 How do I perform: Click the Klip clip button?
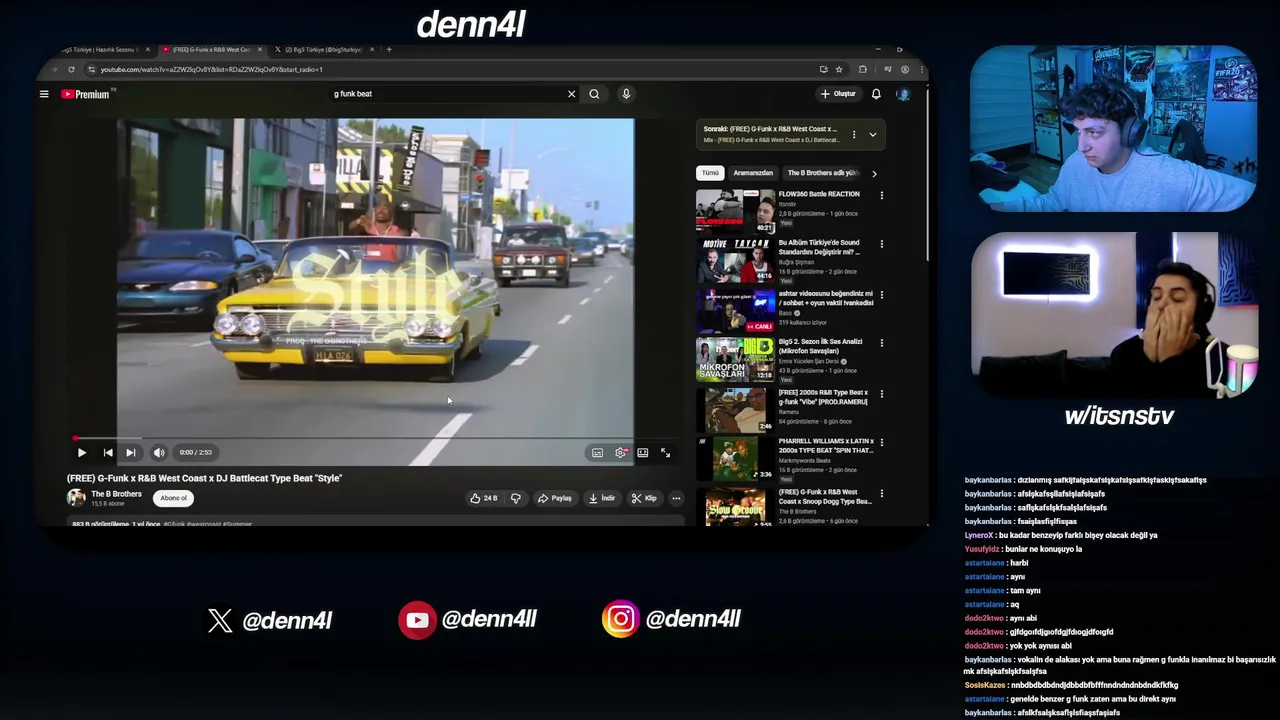(x=645, y=498)
